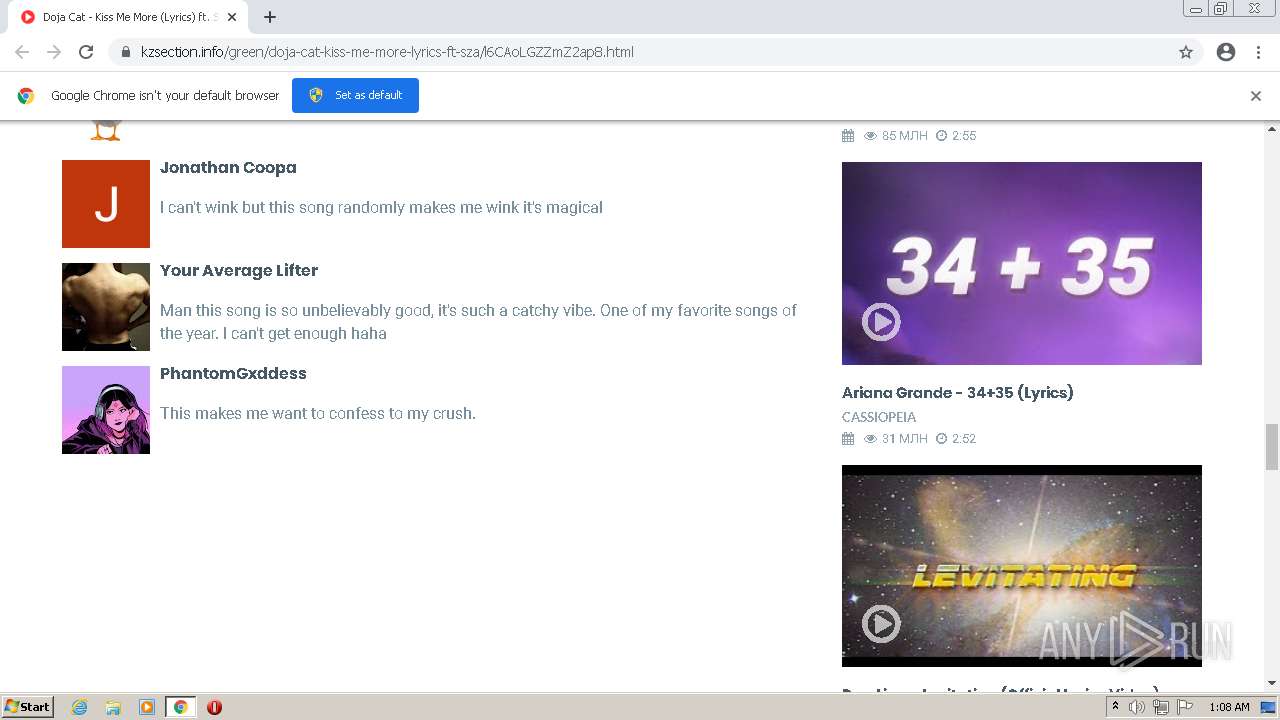Click the scrollbar up arrow
1280x720 pixels.
(x=1272, y=129)
